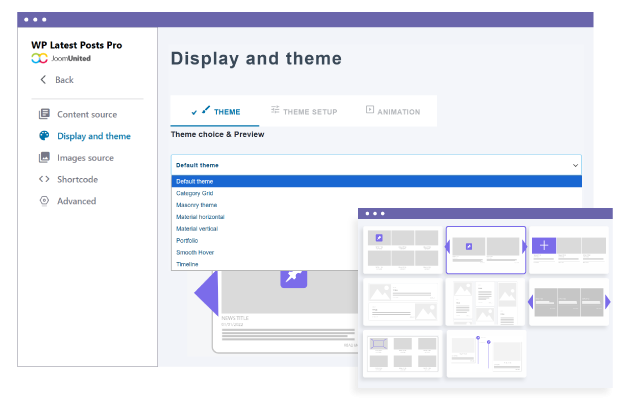Image resolution: width=630 pixels, height=400 pixels.
Task: Select the Timeline theme option
Action: 187,264
